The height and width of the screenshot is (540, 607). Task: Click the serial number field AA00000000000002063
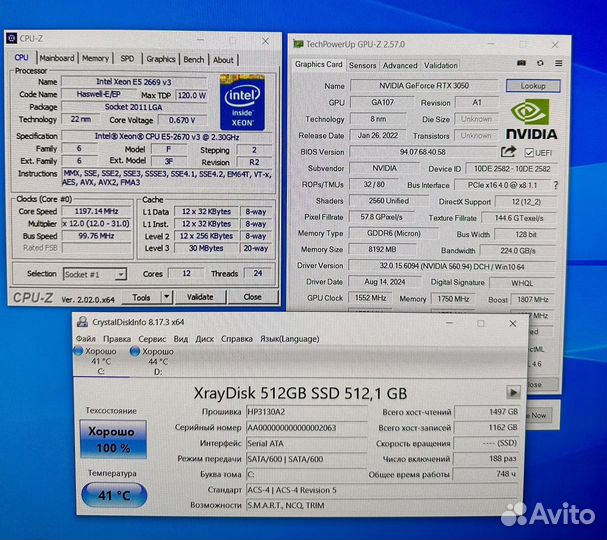[x=307, y=427]
